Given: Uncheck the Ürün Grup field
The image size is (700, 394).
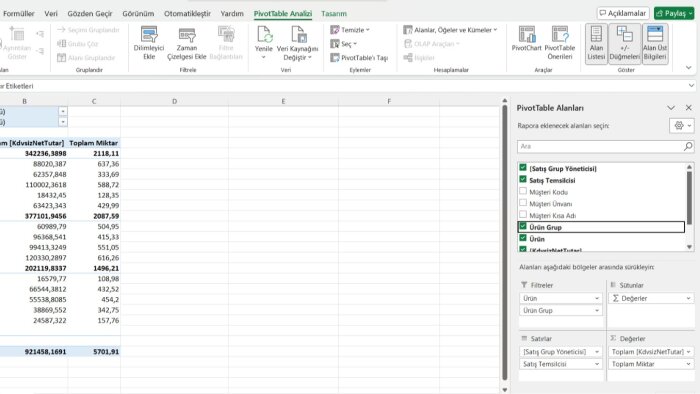Looking at the screenshot, I should pos(523,226).
